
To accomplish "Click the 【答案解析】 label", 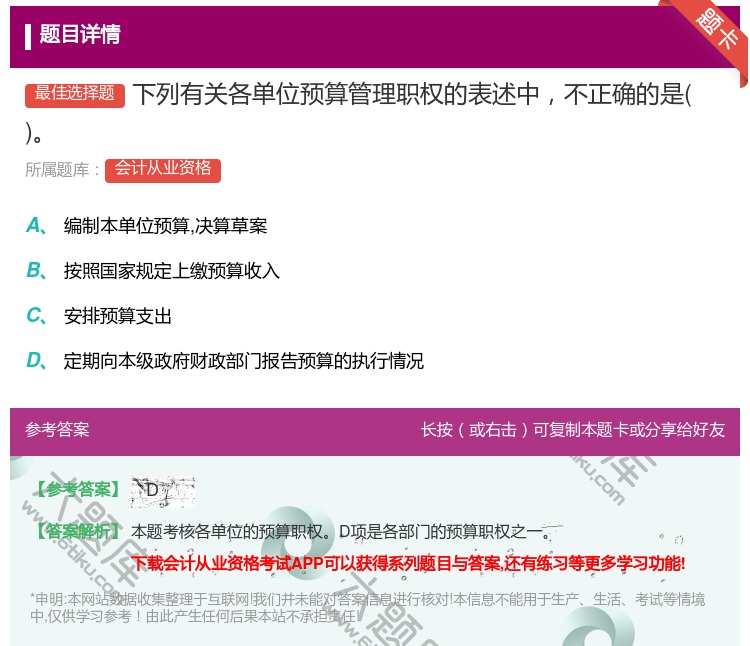I will pos(78,531).
